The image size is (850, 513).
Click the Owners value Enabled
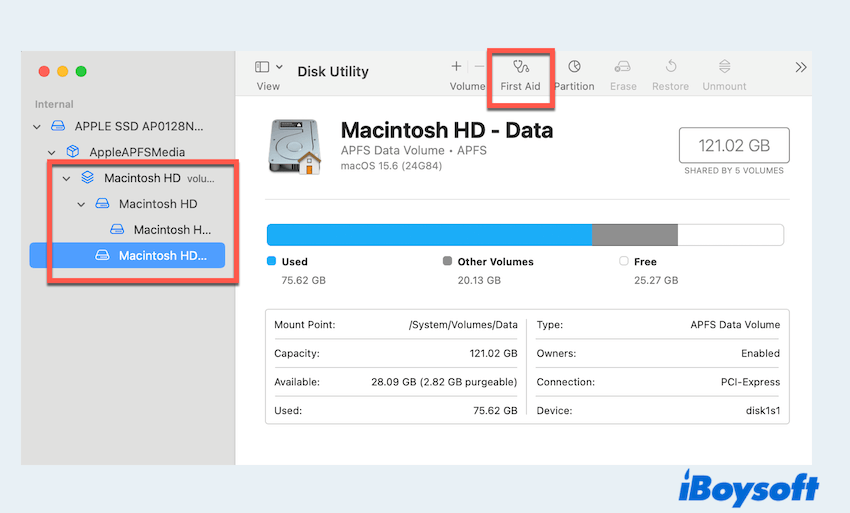pos(761,354)
